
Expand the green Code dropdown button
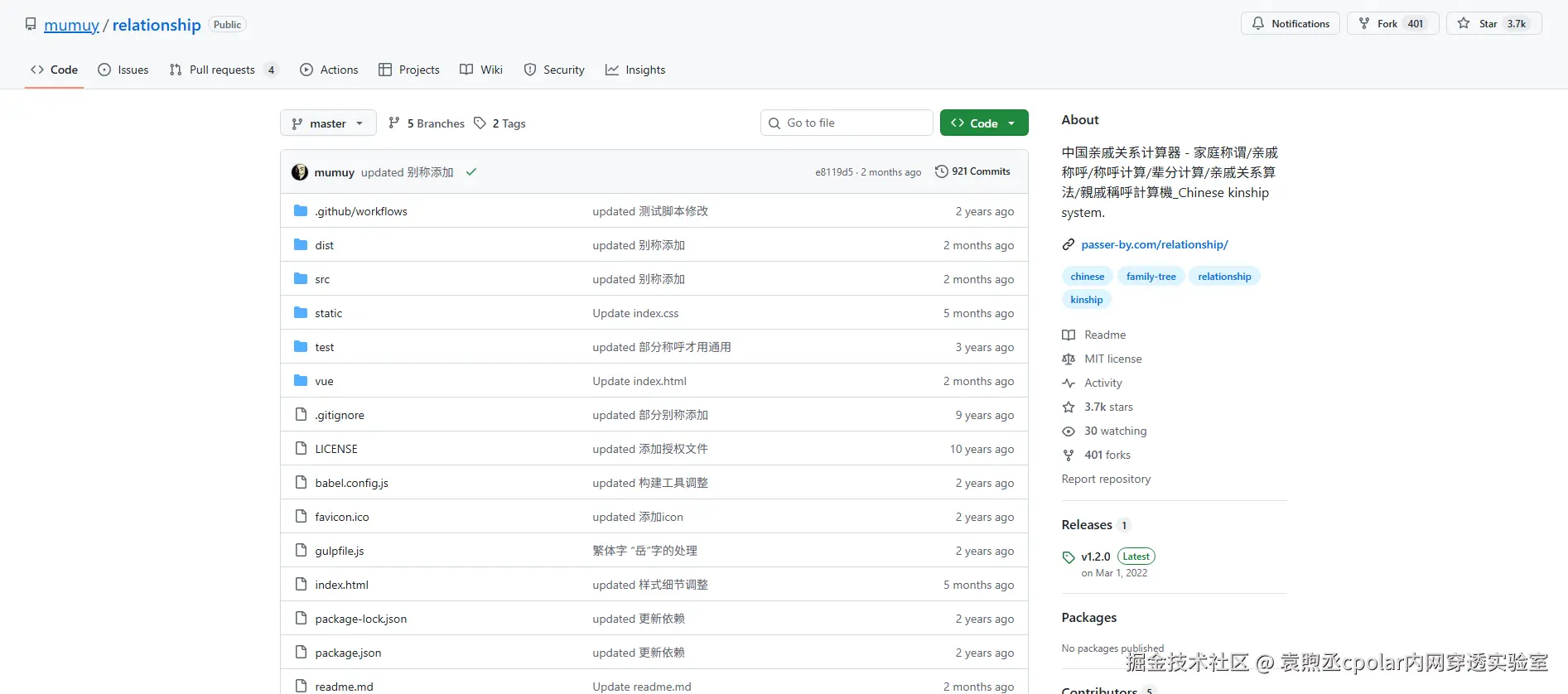pyautogui.click(x=984, y=123)
